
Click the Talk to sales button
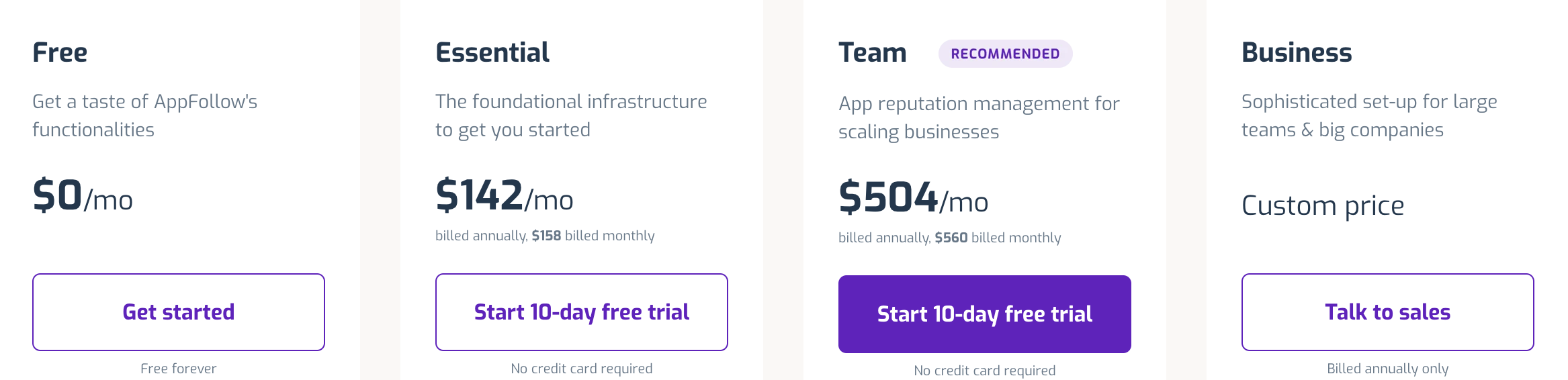pos(1388,312)
